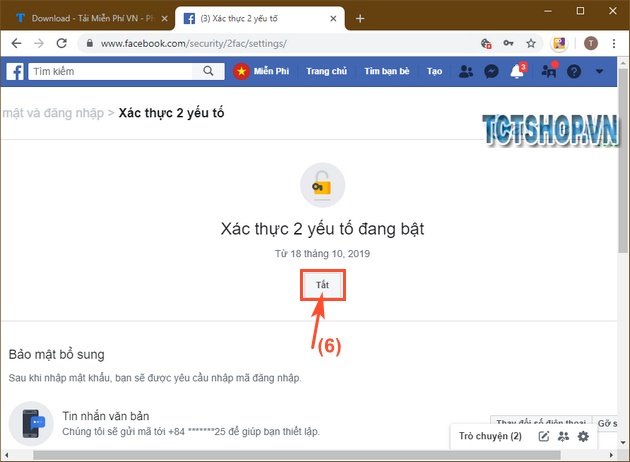Click the unlocked padlock graphic
Image resolution: width=630 pixels, height=462 pixels.
pyautogui.click(x=323, y=185)
